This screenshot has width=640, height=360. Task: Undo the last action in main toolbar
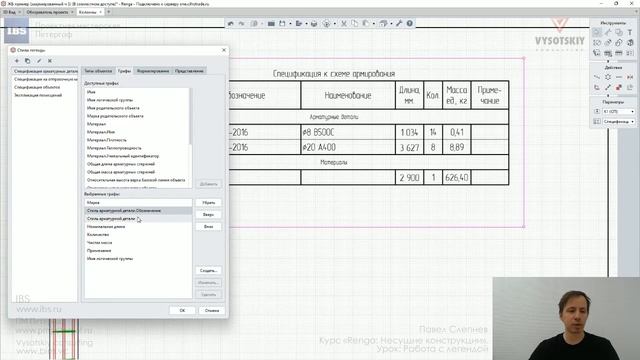point(231,24)
